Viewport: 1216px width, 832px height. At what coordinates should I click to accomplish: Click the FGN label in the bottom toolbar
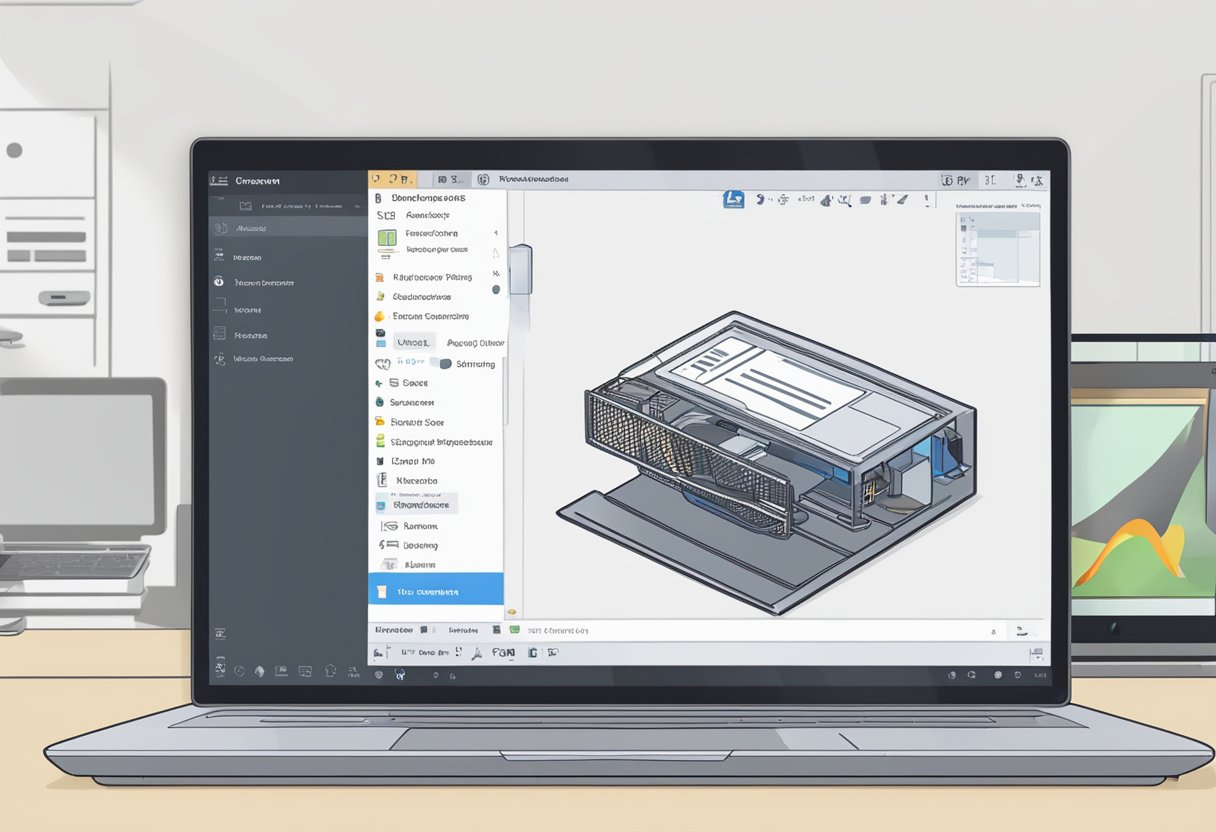(503, 652)
